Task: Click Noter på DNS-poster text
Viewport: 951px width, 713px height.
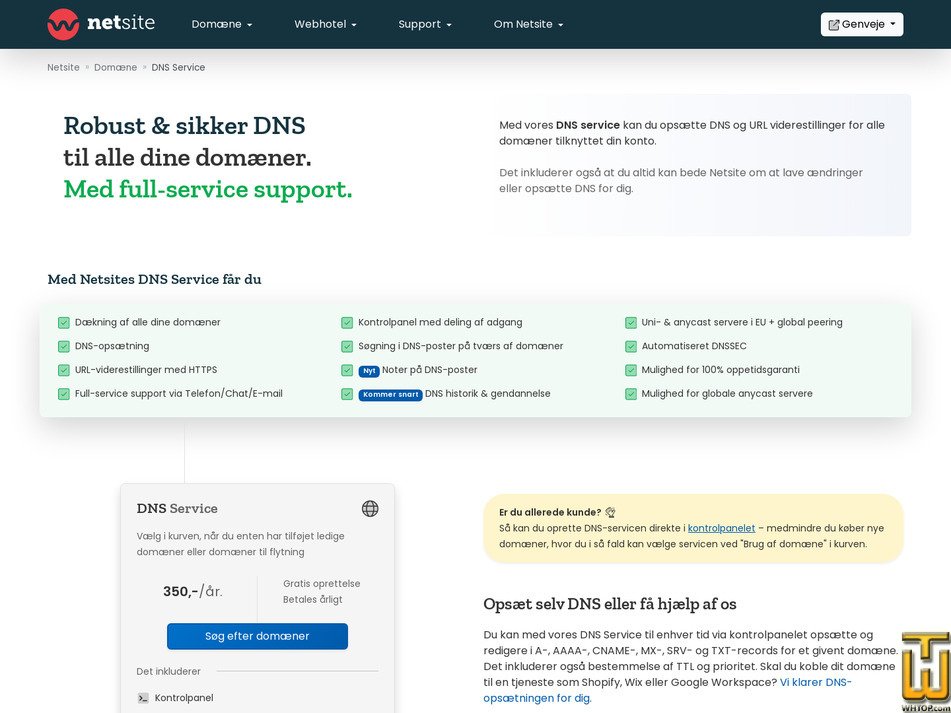Action: tap(429, 370)
